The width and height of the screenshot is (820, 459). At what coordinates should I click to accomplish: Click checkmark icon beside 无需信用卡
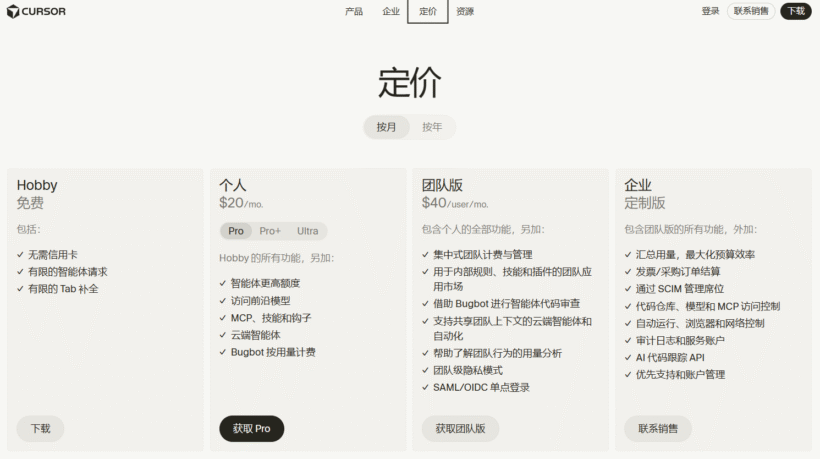[20, 255]
